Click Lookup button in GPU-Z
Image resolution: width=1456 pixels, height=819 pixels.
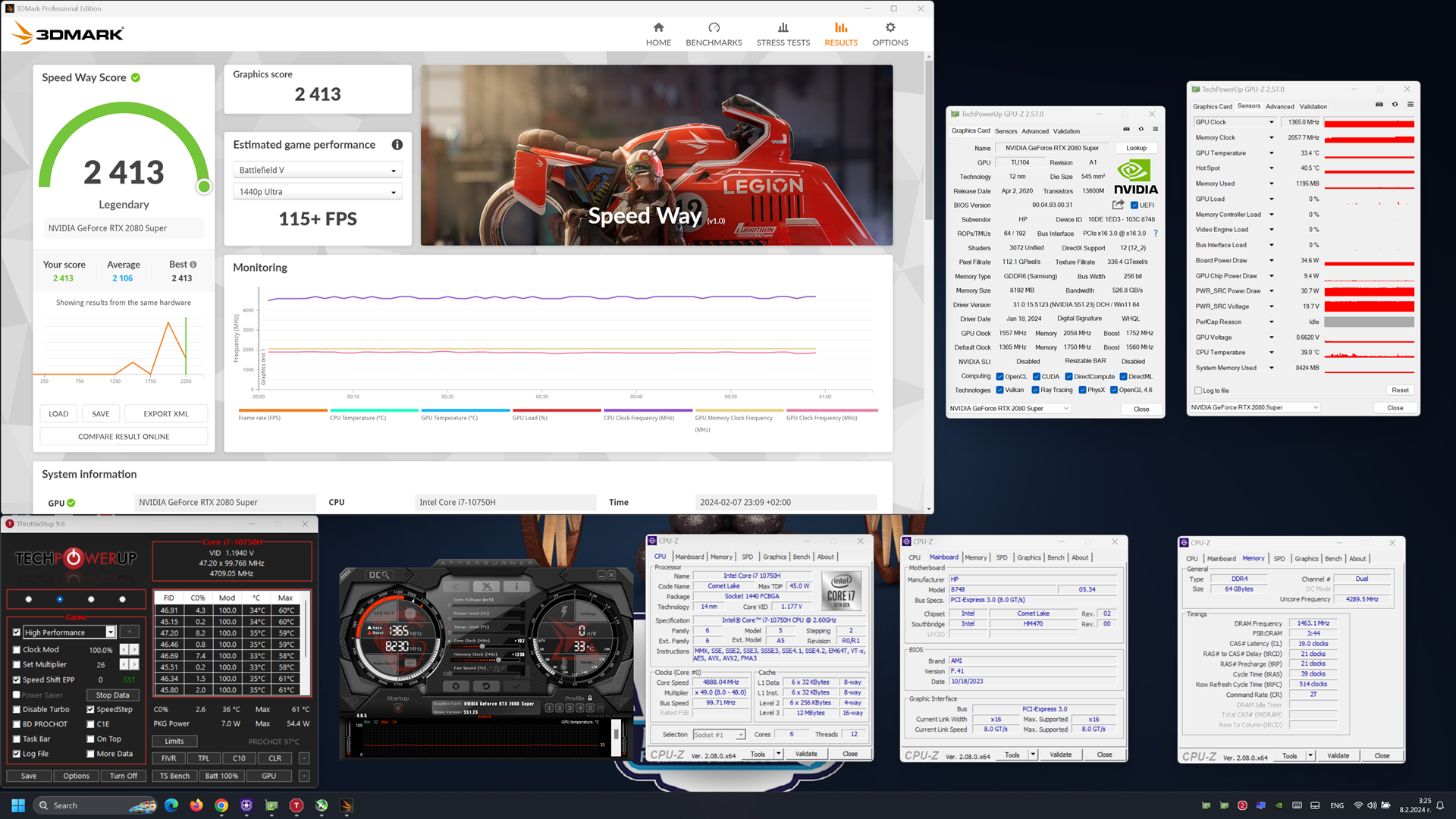(x=1136, y=148)
